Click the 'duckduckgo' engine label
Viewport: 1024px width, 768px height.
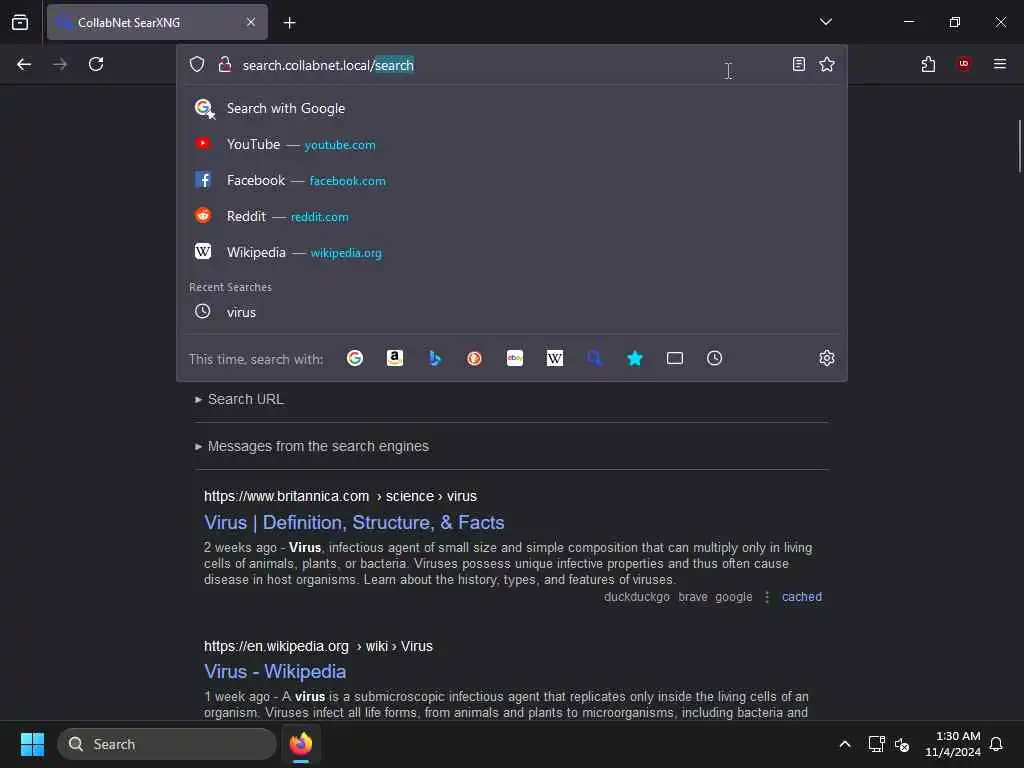(637, 597)
